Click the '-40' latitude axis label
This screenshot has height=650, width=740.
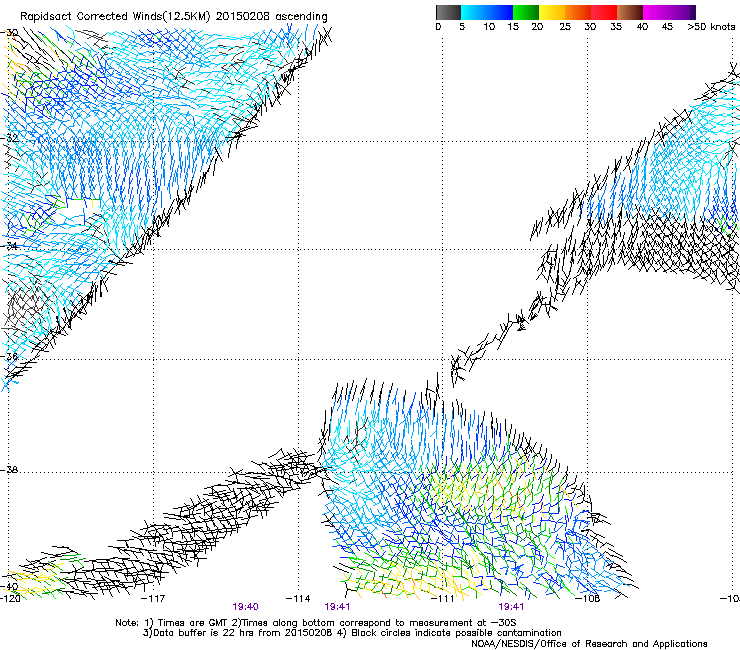9,587
